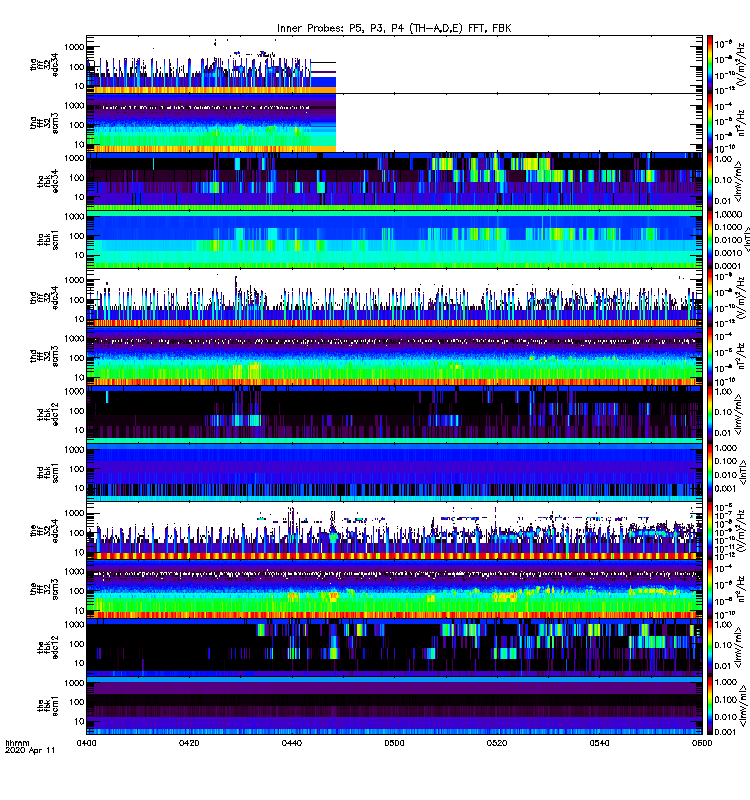Image resolution: width=750 pixels, height=800 pixels.
Task: Click the '0600' time axis label
Action: [x=702, y=743]
